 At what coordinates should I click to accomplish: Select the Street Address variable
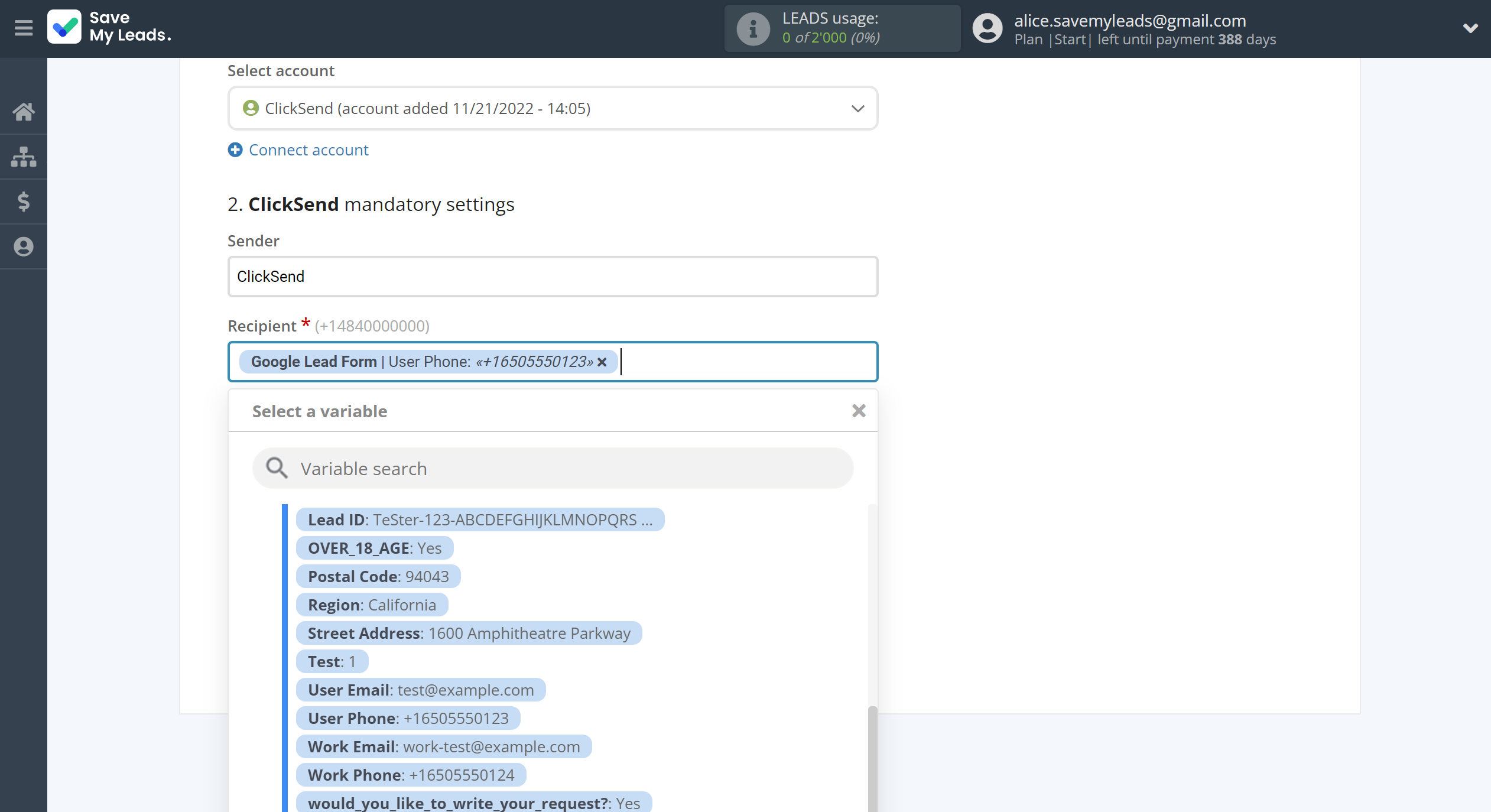(469, 633)
